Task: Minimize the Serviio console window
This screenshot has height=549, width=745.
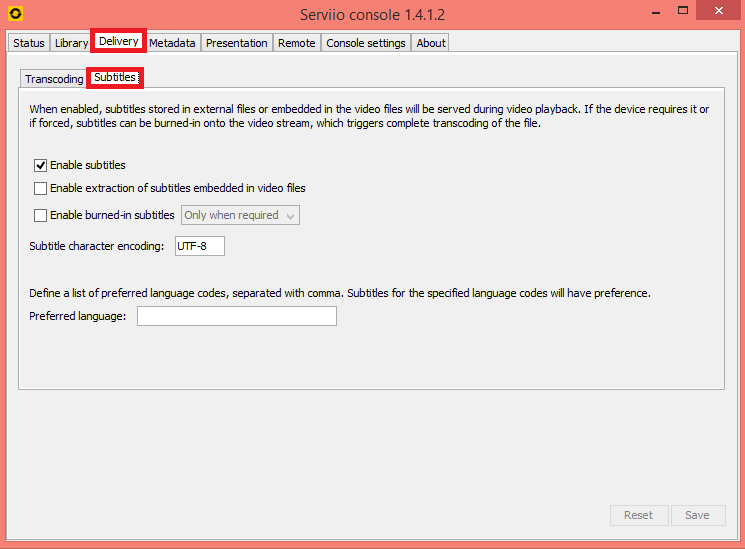Action: 653,11
